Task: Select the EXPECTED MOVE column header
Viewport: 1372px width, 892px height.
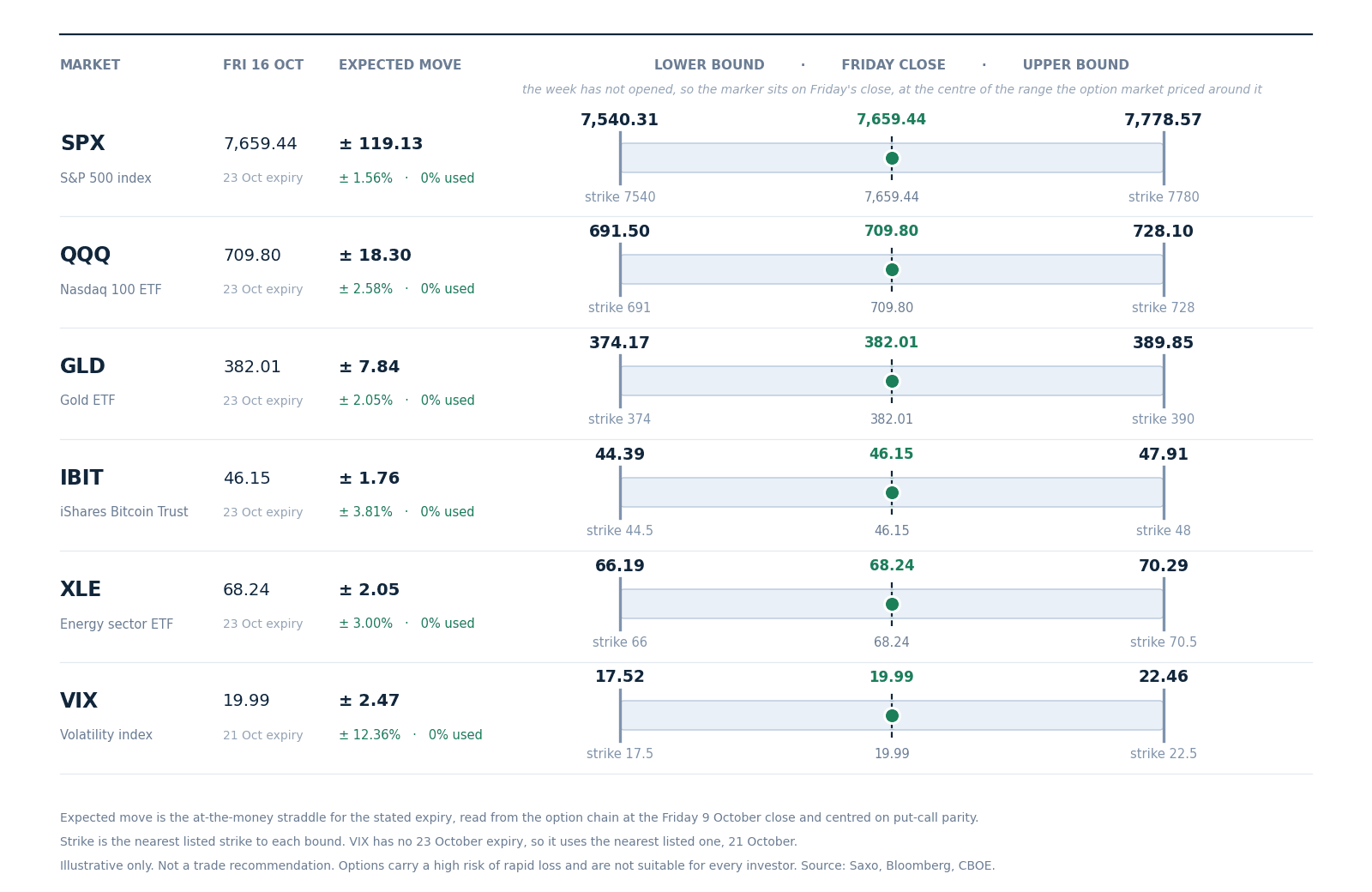Action: (400, 65)
